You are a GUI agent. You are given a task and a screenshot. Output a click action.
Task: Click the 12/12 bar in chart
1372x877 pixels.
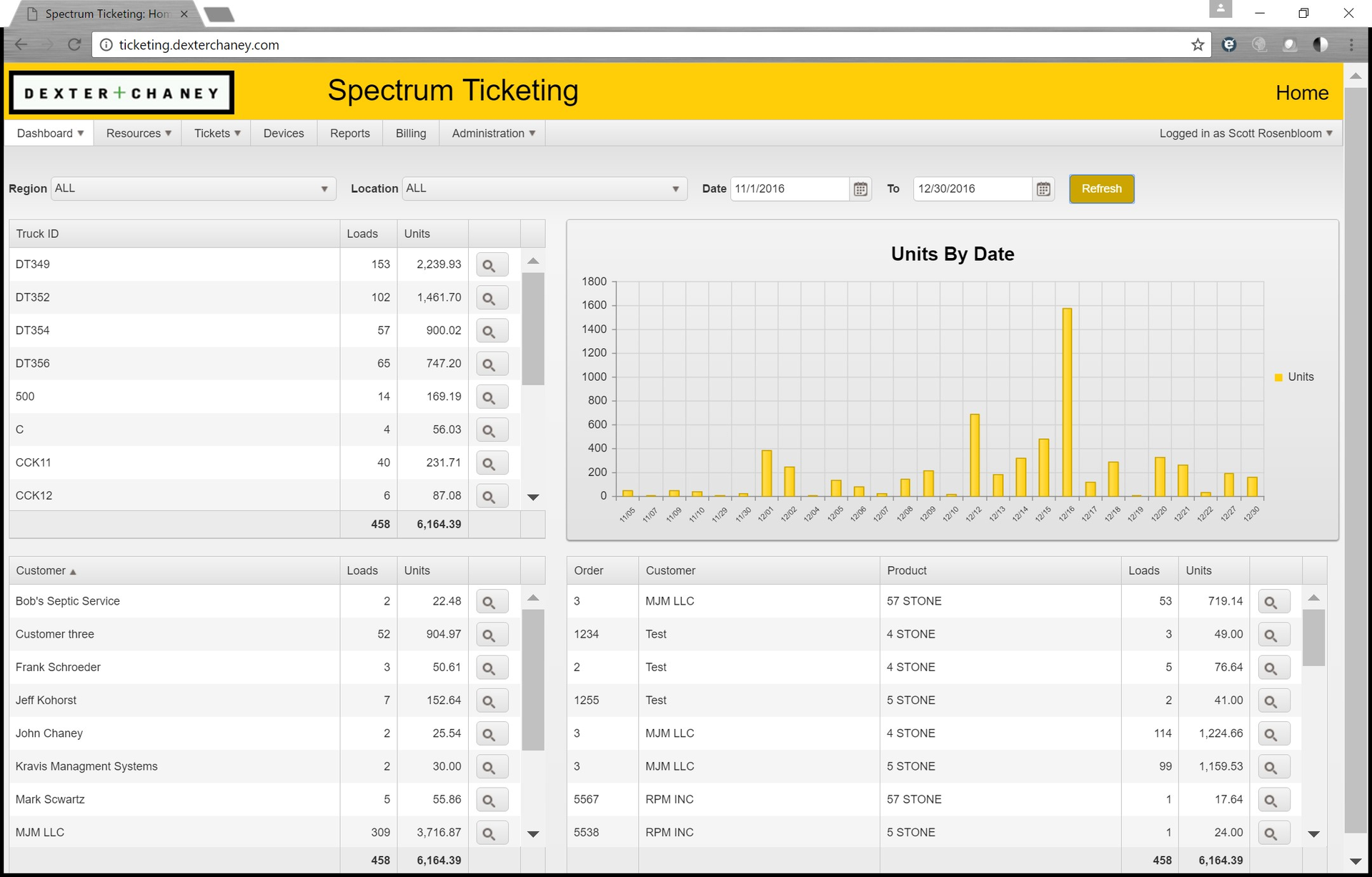click(974, 455)
